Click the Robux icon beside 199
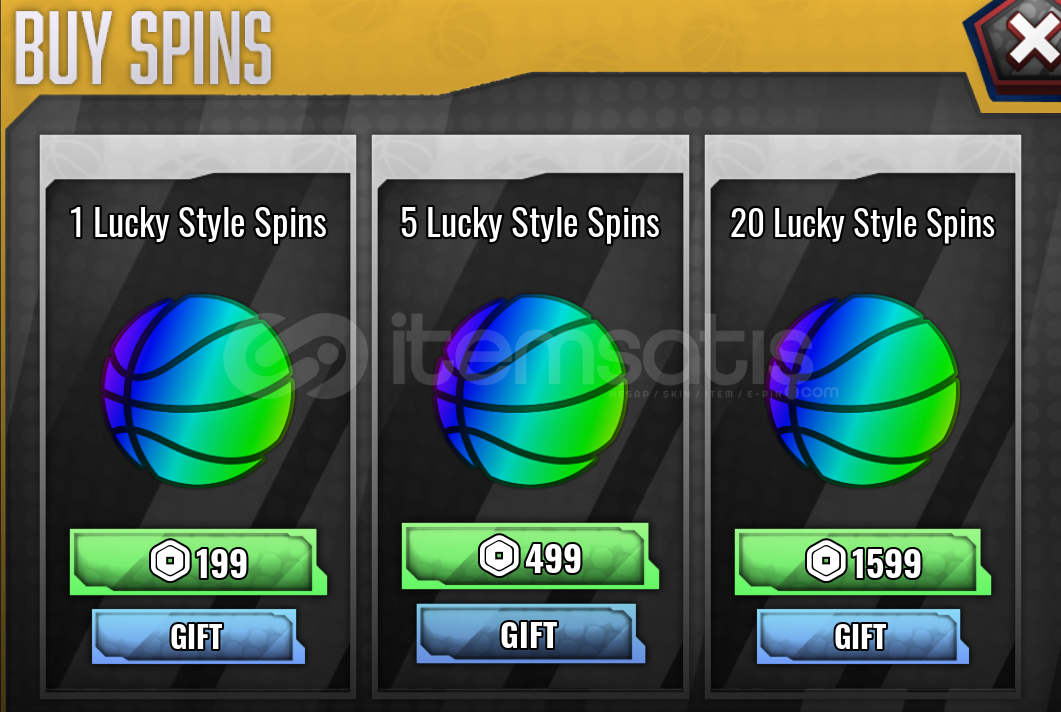1061x712 pixels. (x=169, y=560)
